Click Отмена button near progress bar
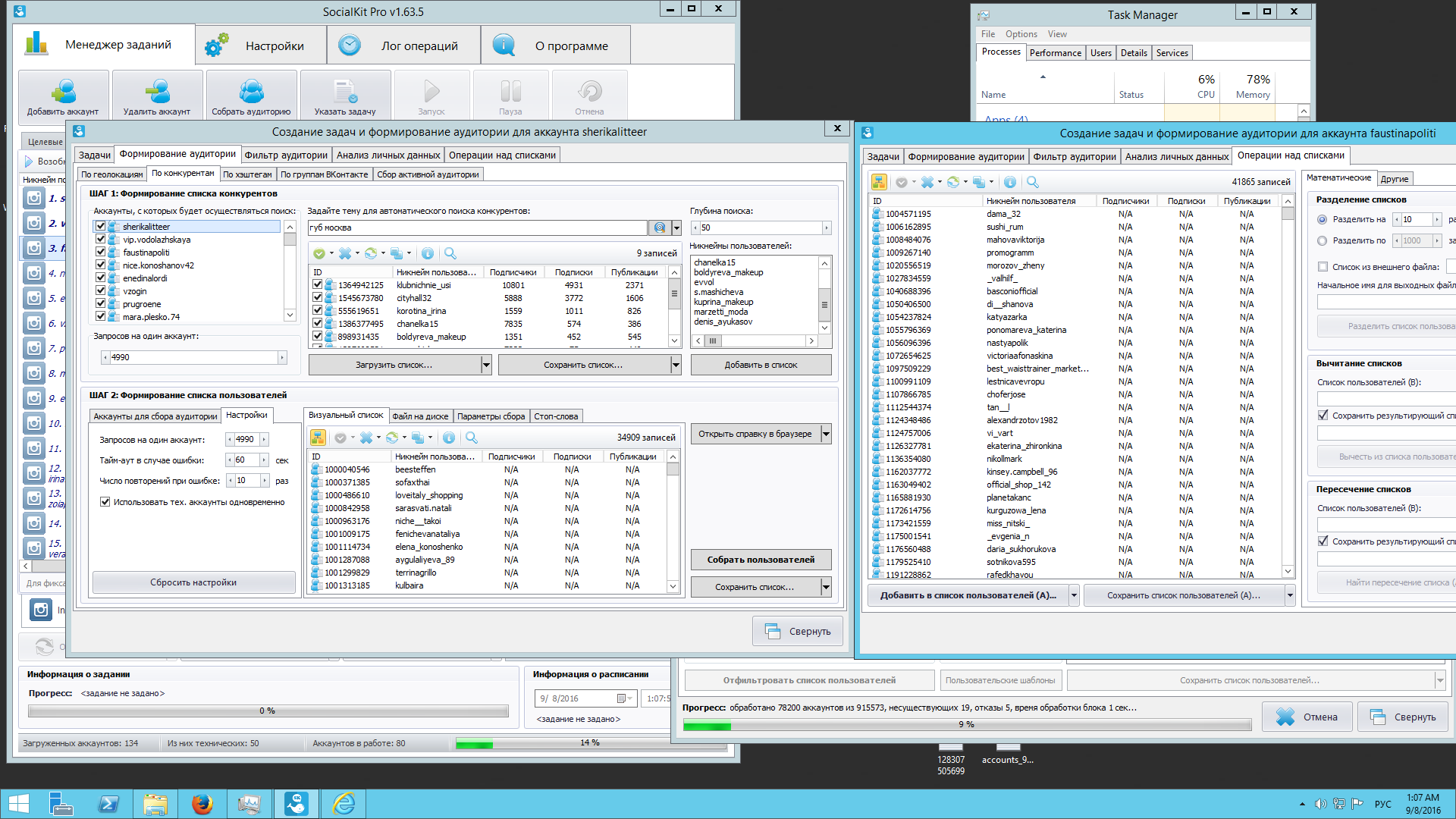1456x819 pixels. [x=1307, y=717]
